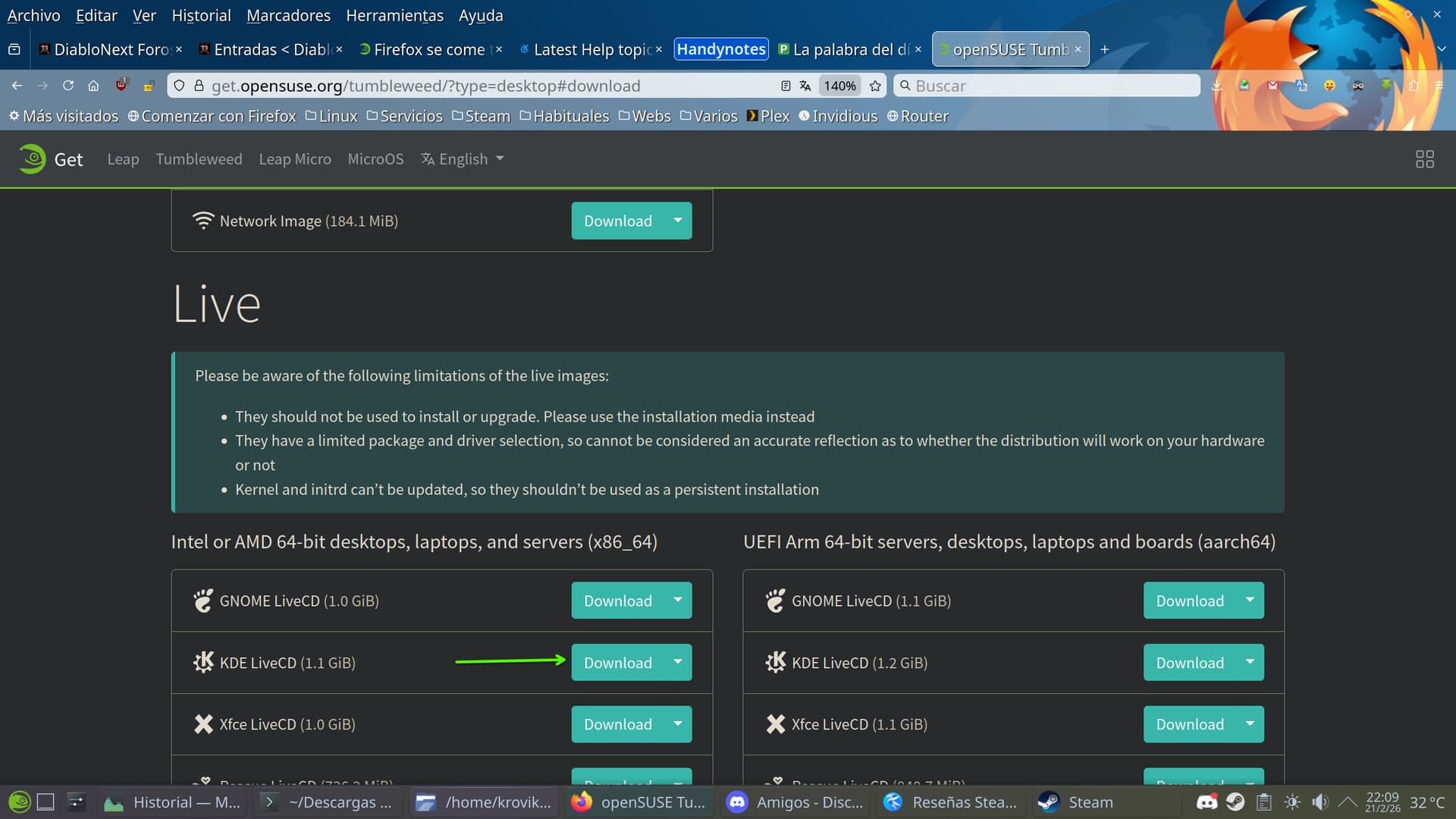Bookmark this page with the star icon
This screenshot has width=1456, height=819.
pyautogui.click(x=875, y=86)
